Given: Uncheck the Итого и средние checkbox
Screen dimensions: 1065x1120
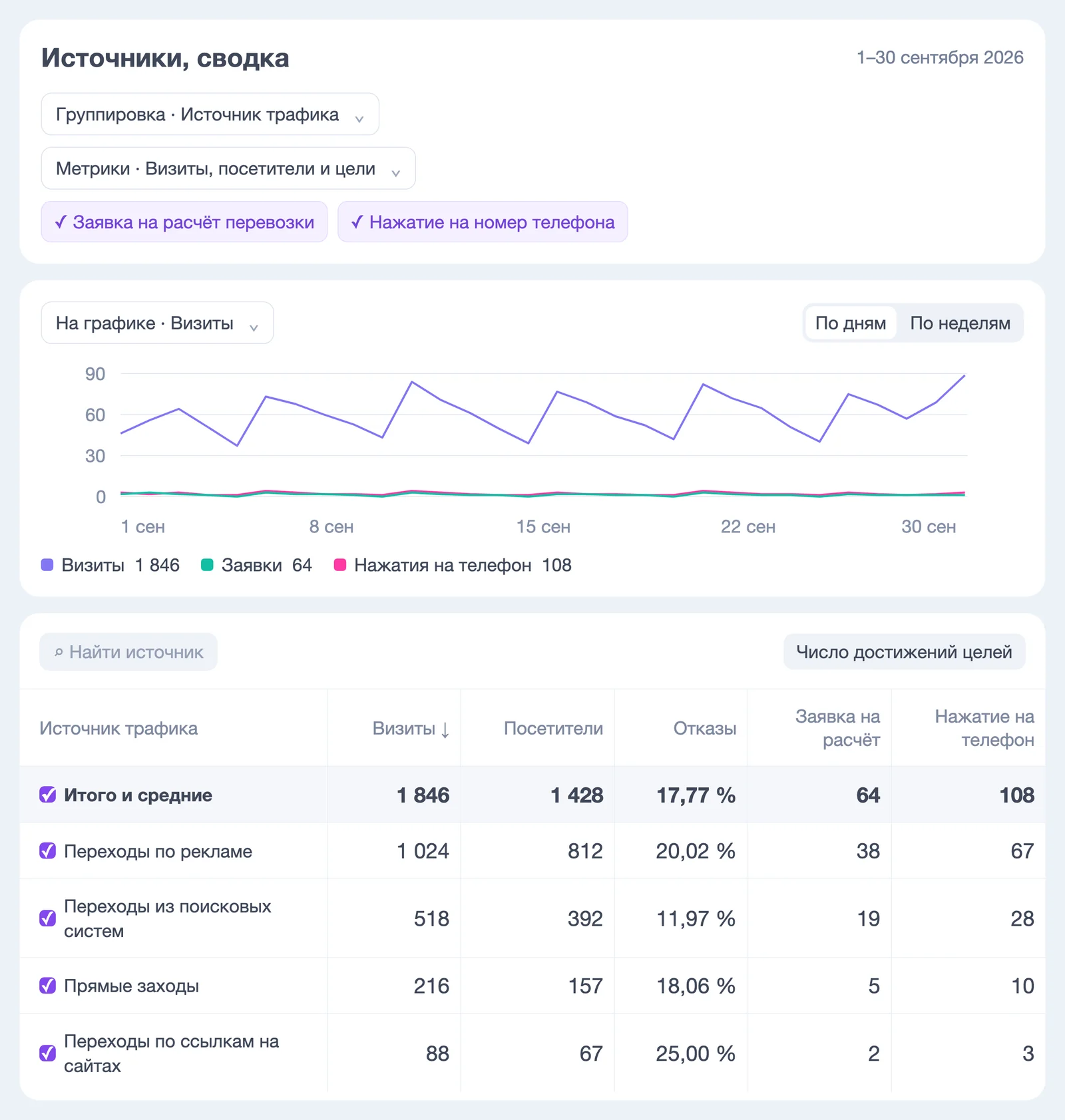Looking at the screenshot, I should point(48,795).
